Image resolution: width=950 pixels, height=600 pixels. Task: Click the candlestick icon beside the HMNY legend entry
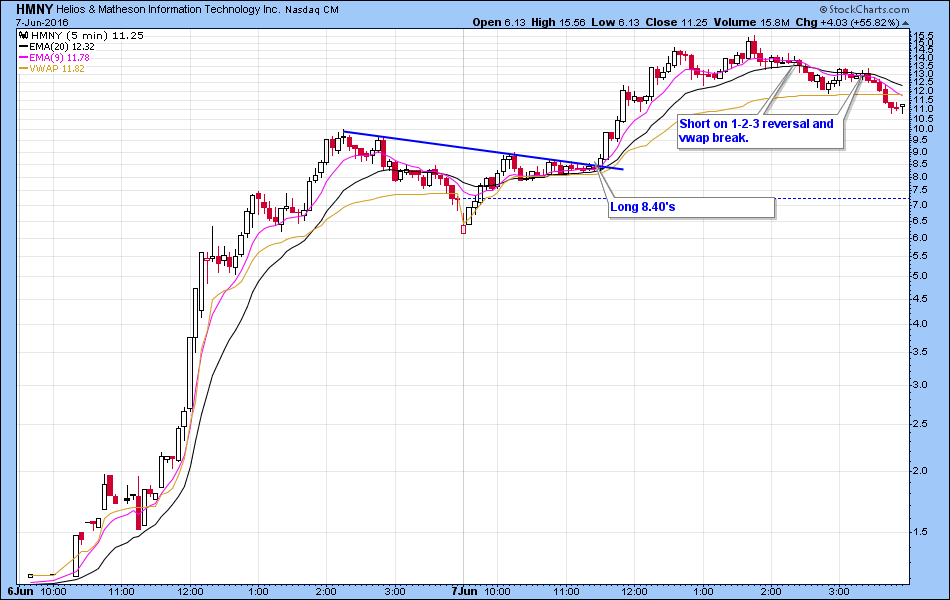click(24, 35)
